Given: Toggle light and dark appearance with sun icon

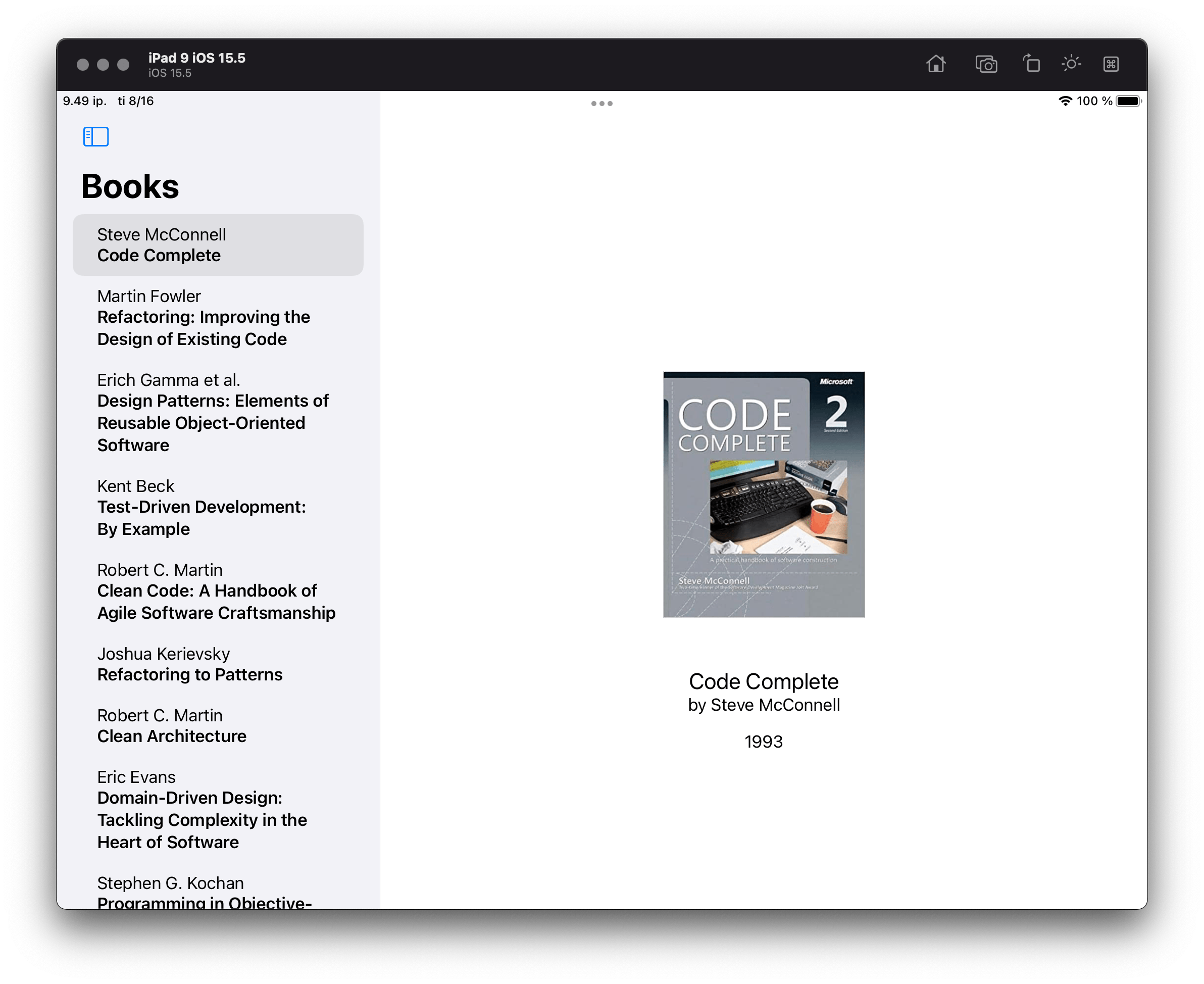Looking at the screenshot, I should click(1071, 64).
